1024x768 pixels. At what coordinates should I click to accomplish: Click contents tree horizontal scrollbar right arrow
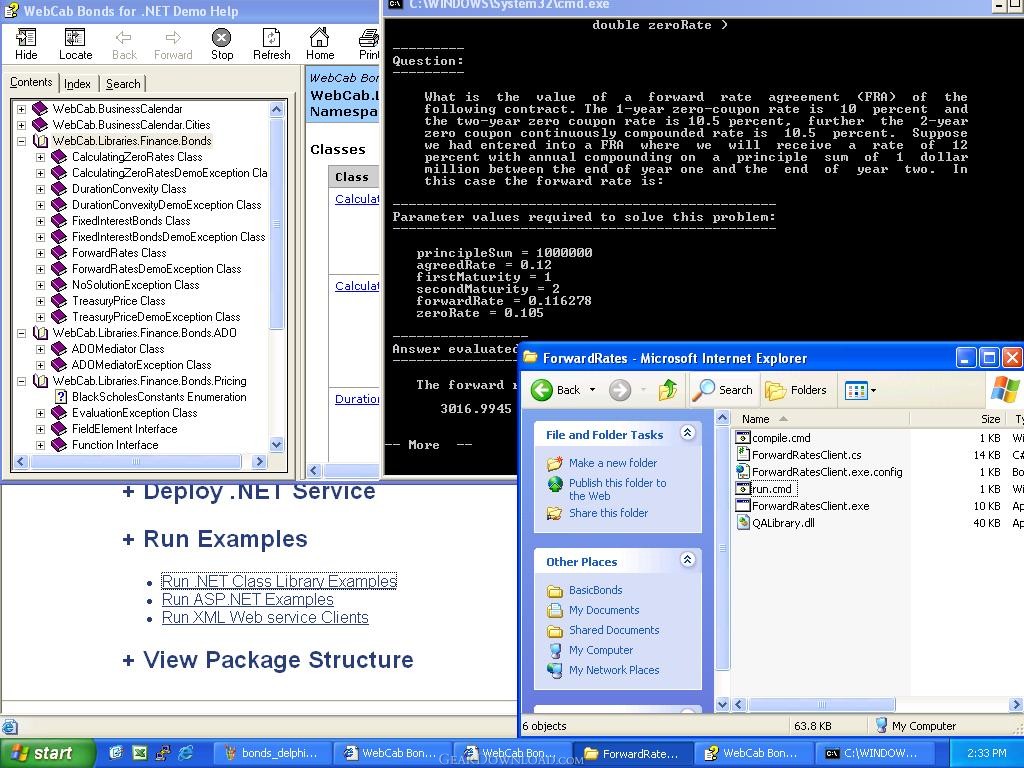point(259,462)
